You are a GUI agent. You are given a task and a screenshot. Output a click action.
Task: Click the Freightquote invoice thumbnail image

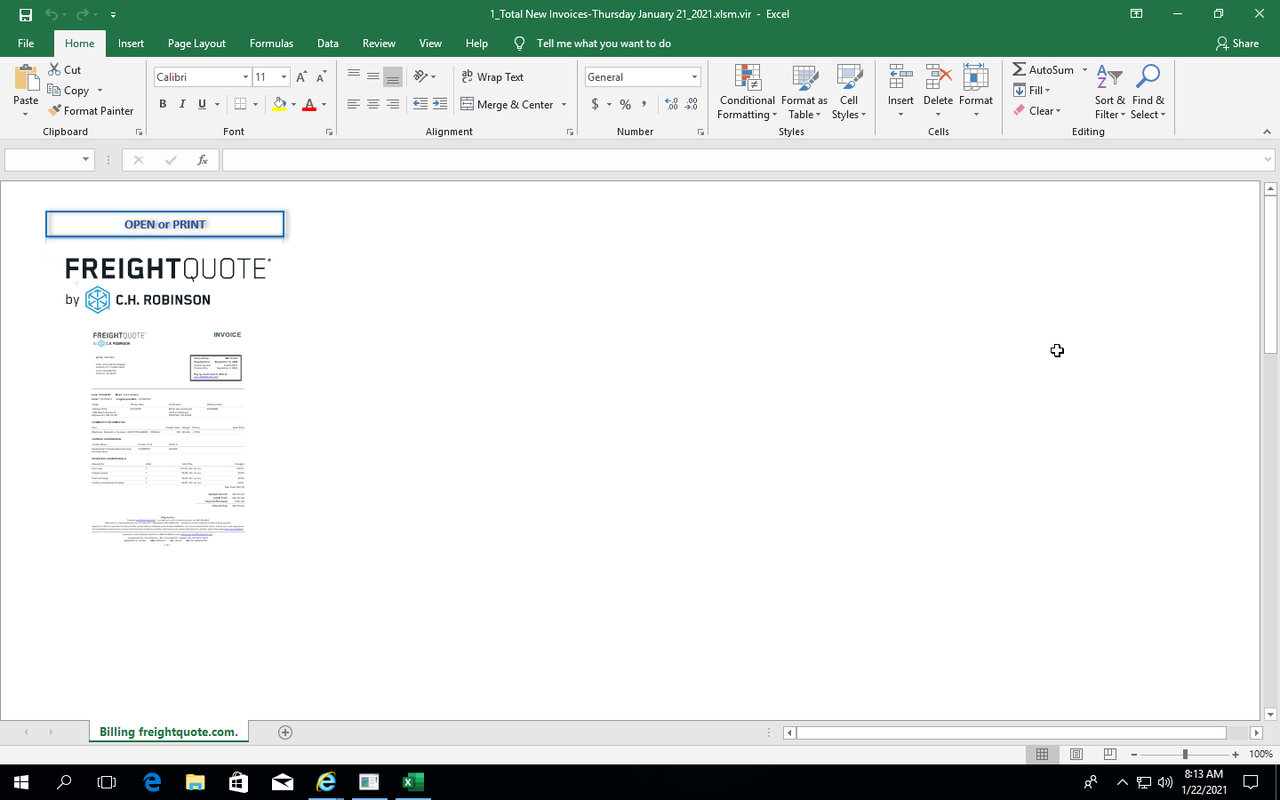coord(167,437)
